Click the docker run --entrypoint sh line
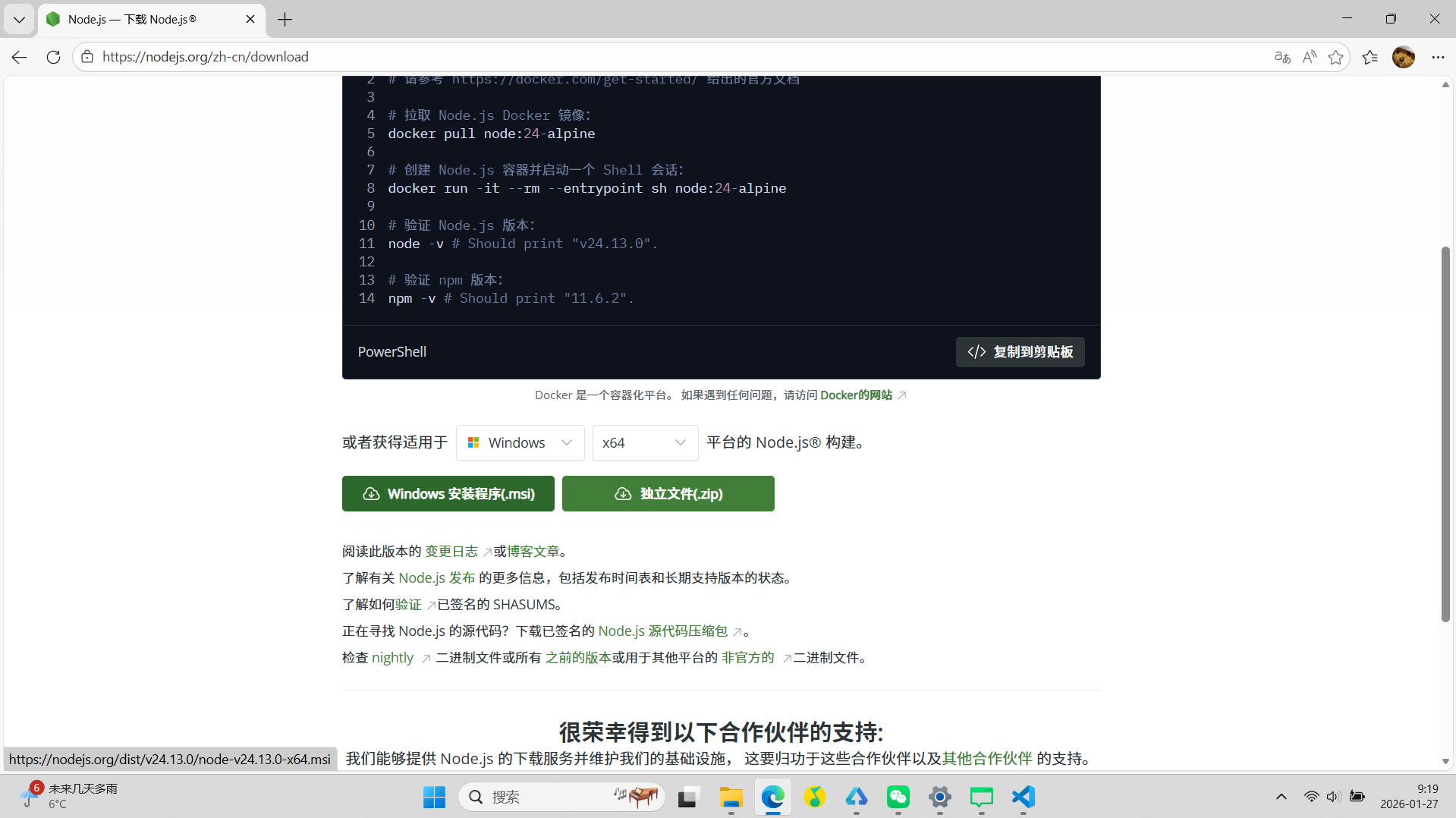The image size is (1456, 818). point(587,188)
